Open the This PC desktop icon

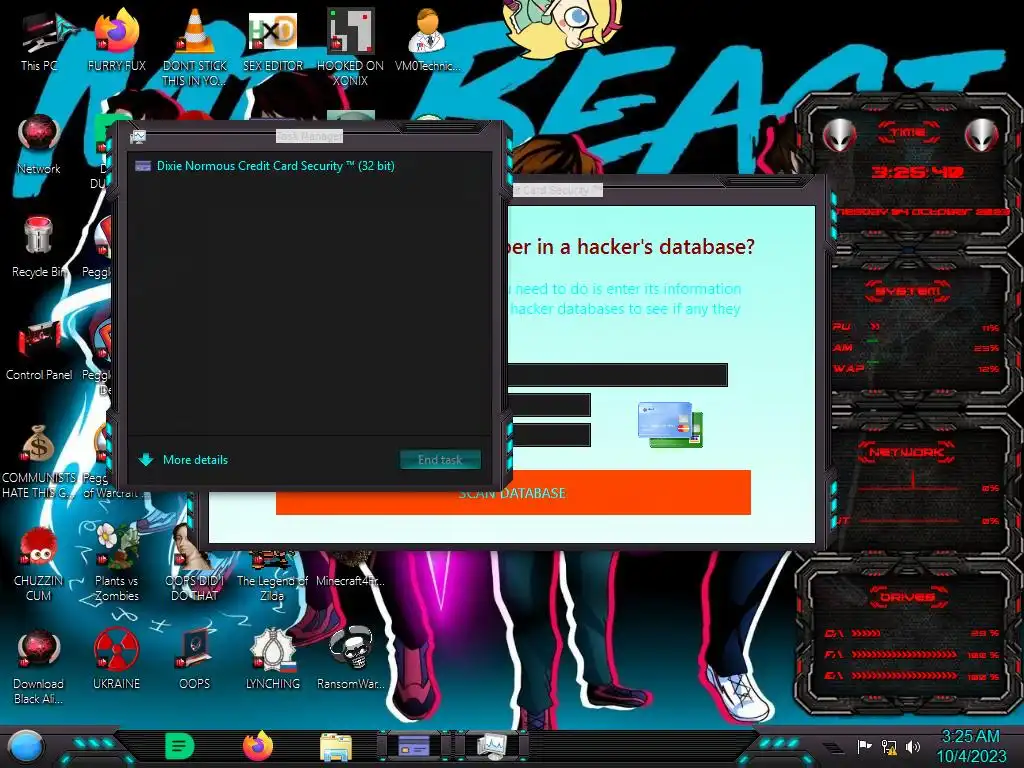click(39, 39)
